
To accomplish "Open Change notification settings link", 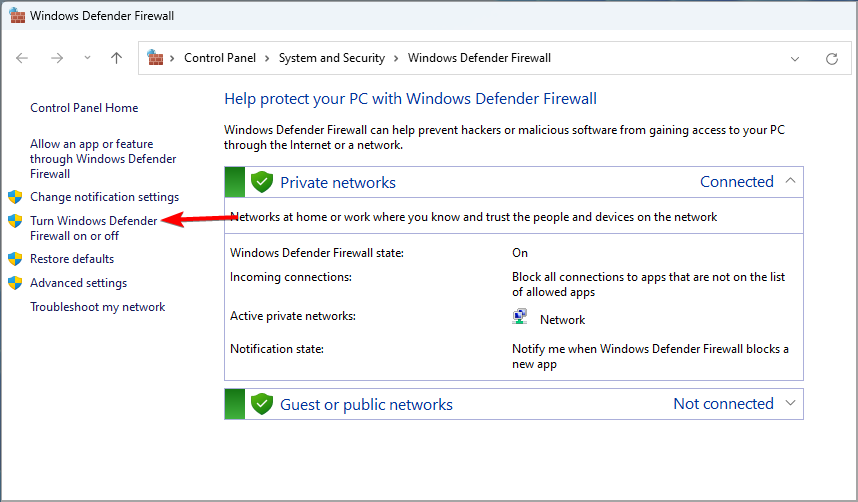I will point(104,197).
